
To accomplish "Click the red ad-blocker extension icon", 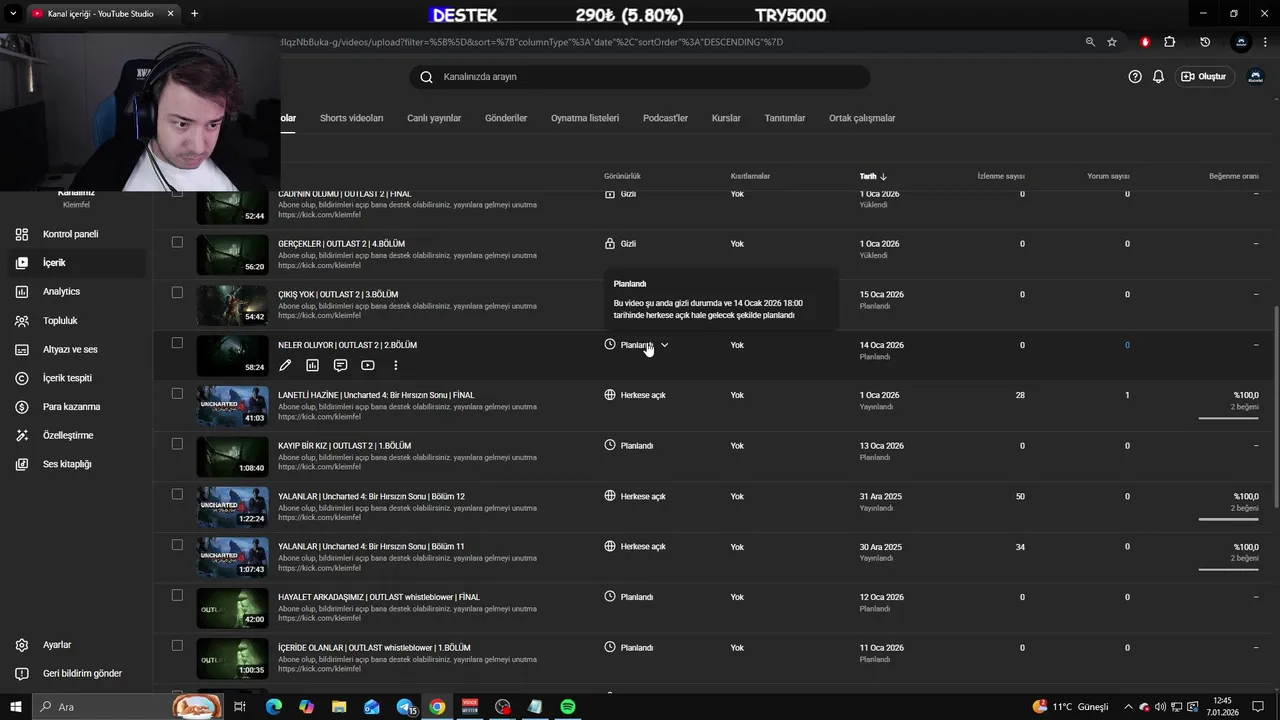I will [x=1145, y=42].
